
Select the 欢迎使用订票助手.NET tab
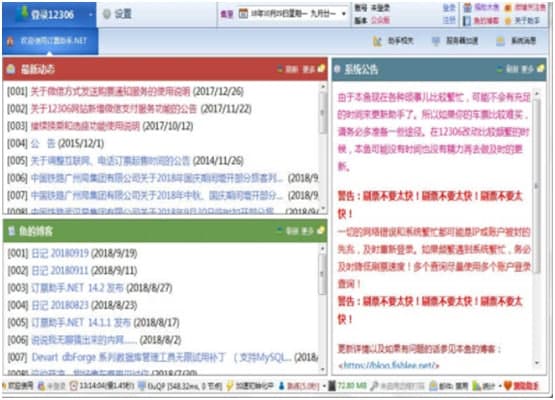50,41
